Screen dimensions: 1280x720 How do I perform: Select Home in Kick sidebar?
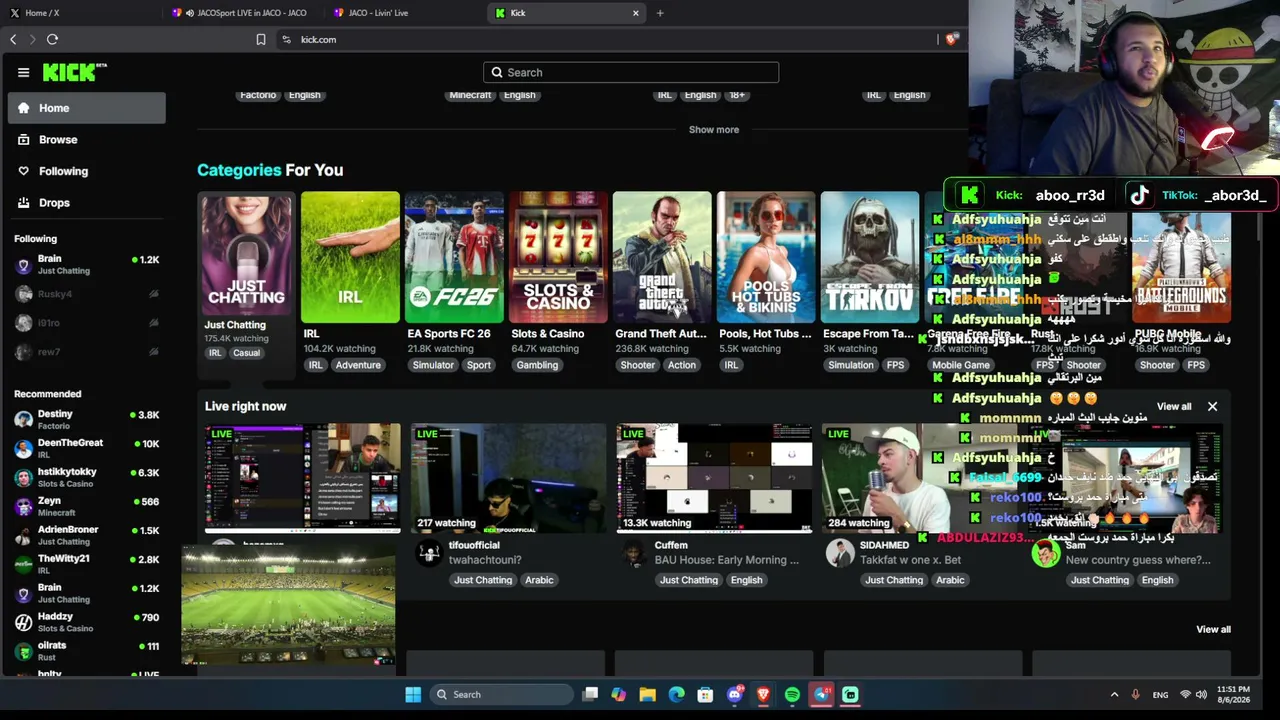[87, 108]
